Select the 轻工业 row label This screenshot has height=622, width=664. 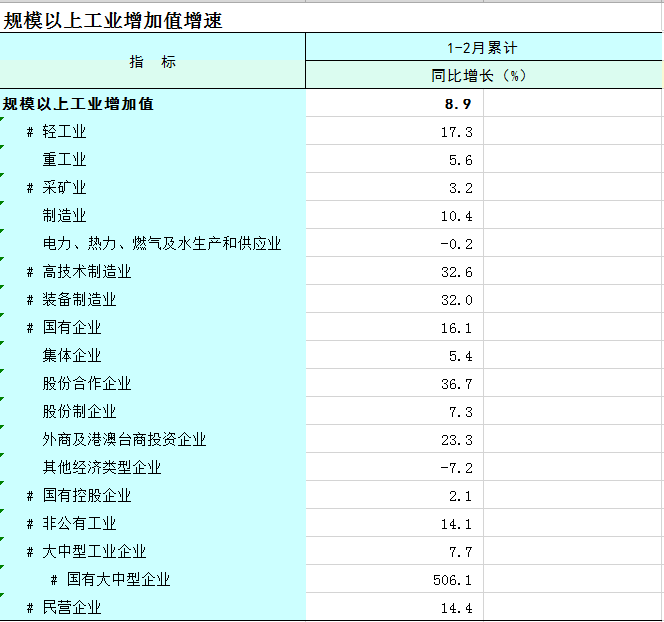64,132
